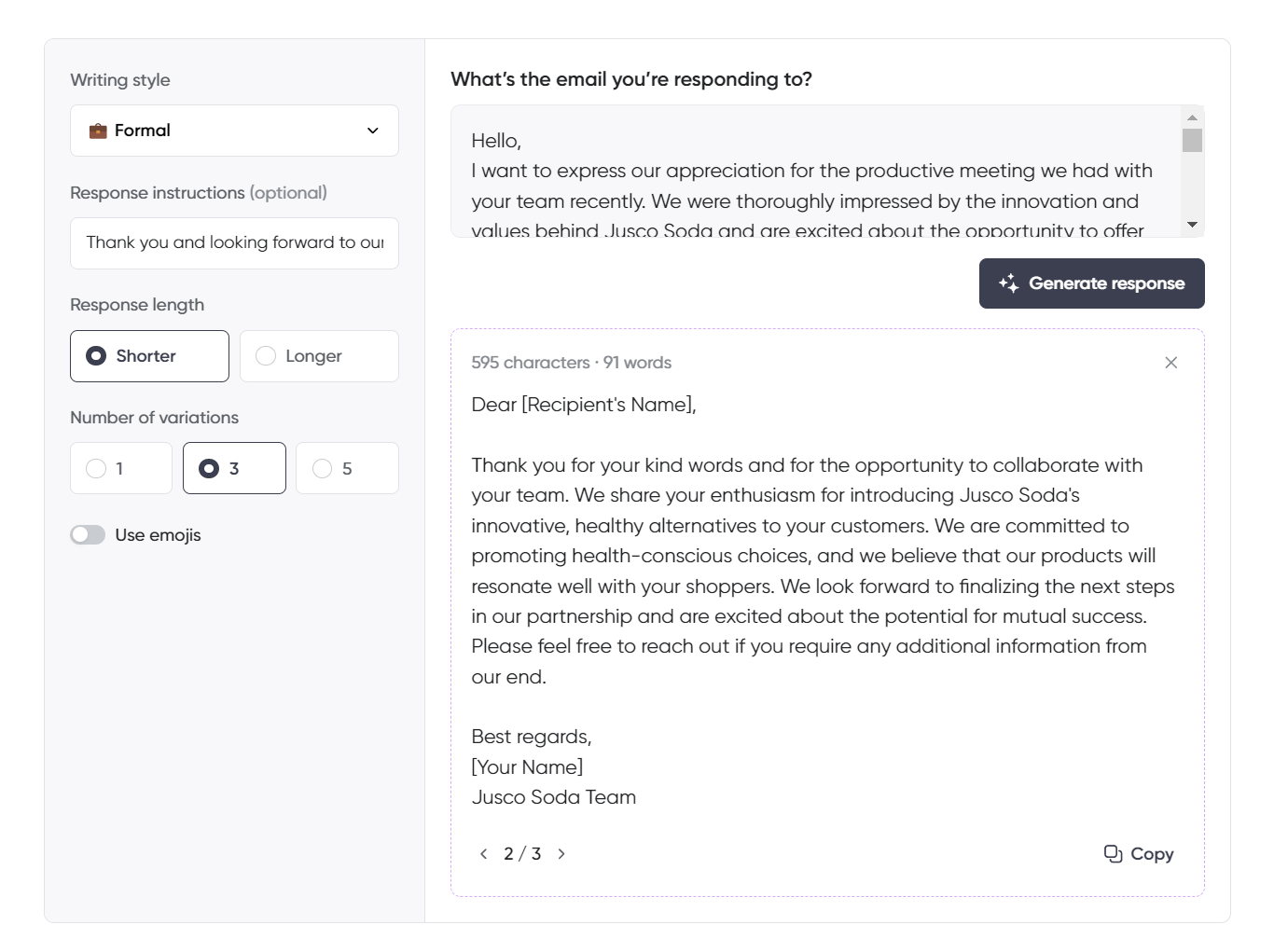Click the scrollbar up arrow on the email box
Viewport: 1274px width, 952px height.
pos(1194,116)
